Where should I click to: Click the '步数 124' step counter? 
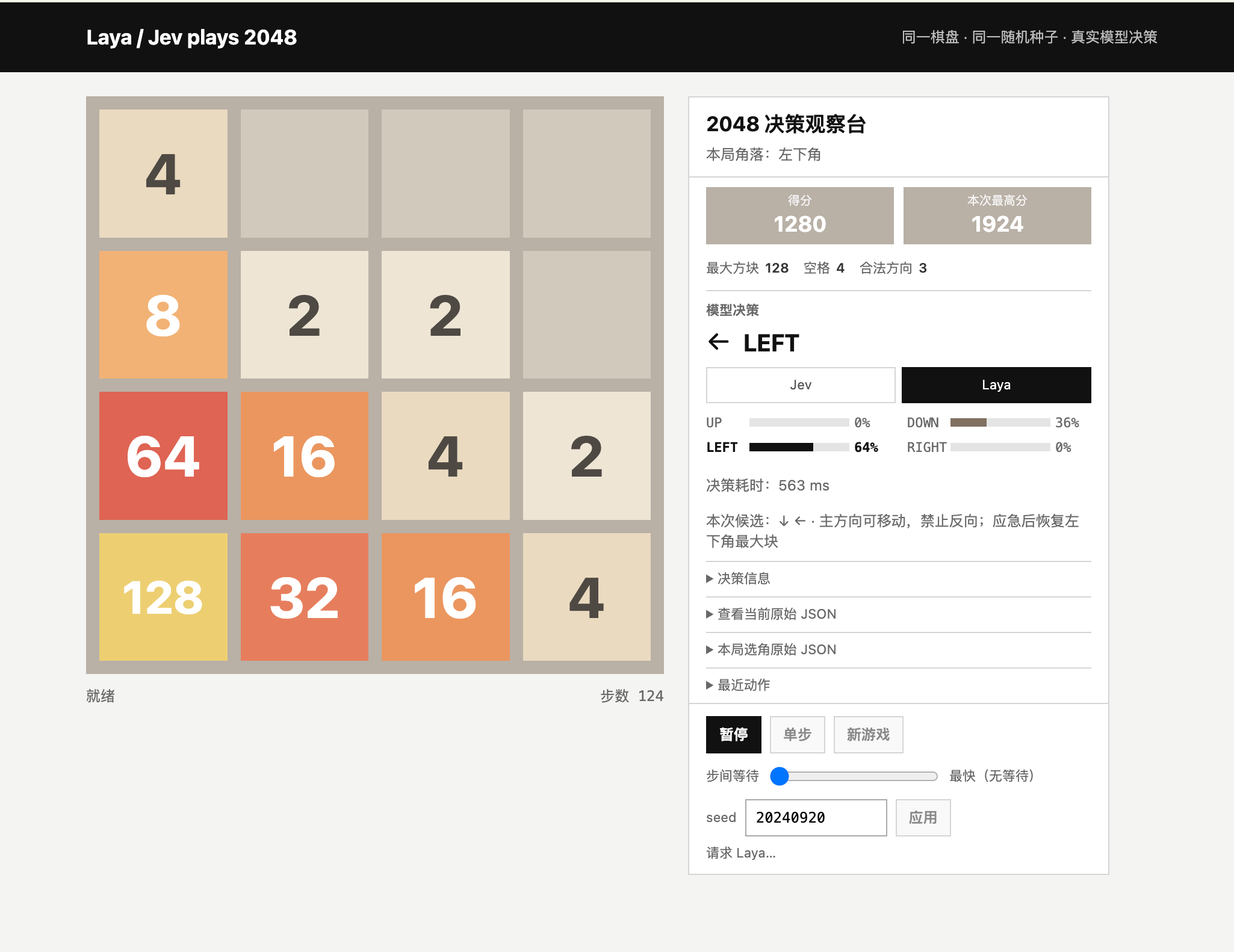(631, 696)
